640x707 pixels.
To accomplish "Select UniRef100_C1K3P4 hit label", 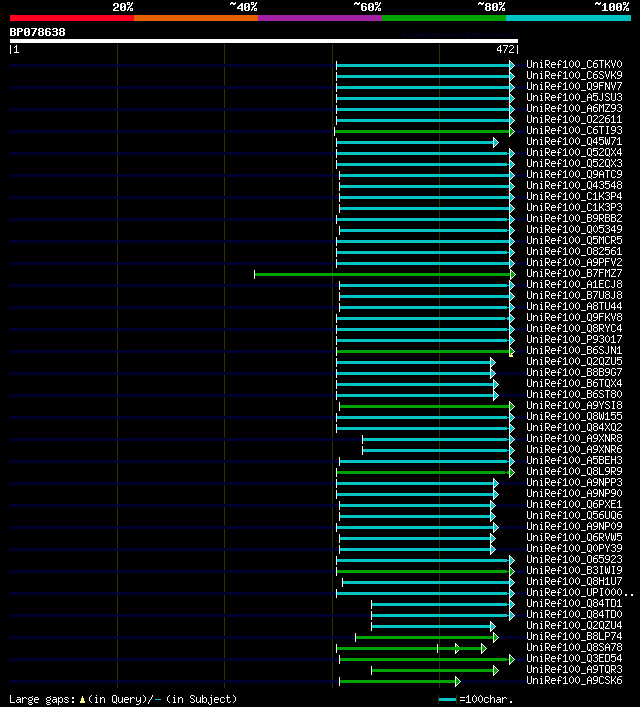I will pyautogui.click(x=574, y=197).
